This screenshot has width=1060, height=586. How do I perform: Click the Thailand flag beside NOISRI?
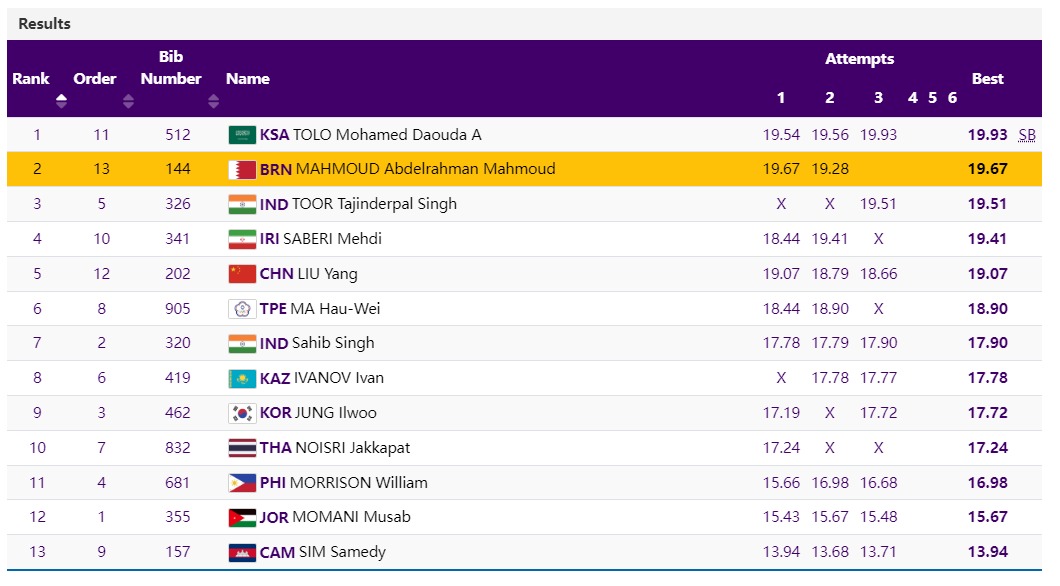pyautogui.click(x=242, y=448)
